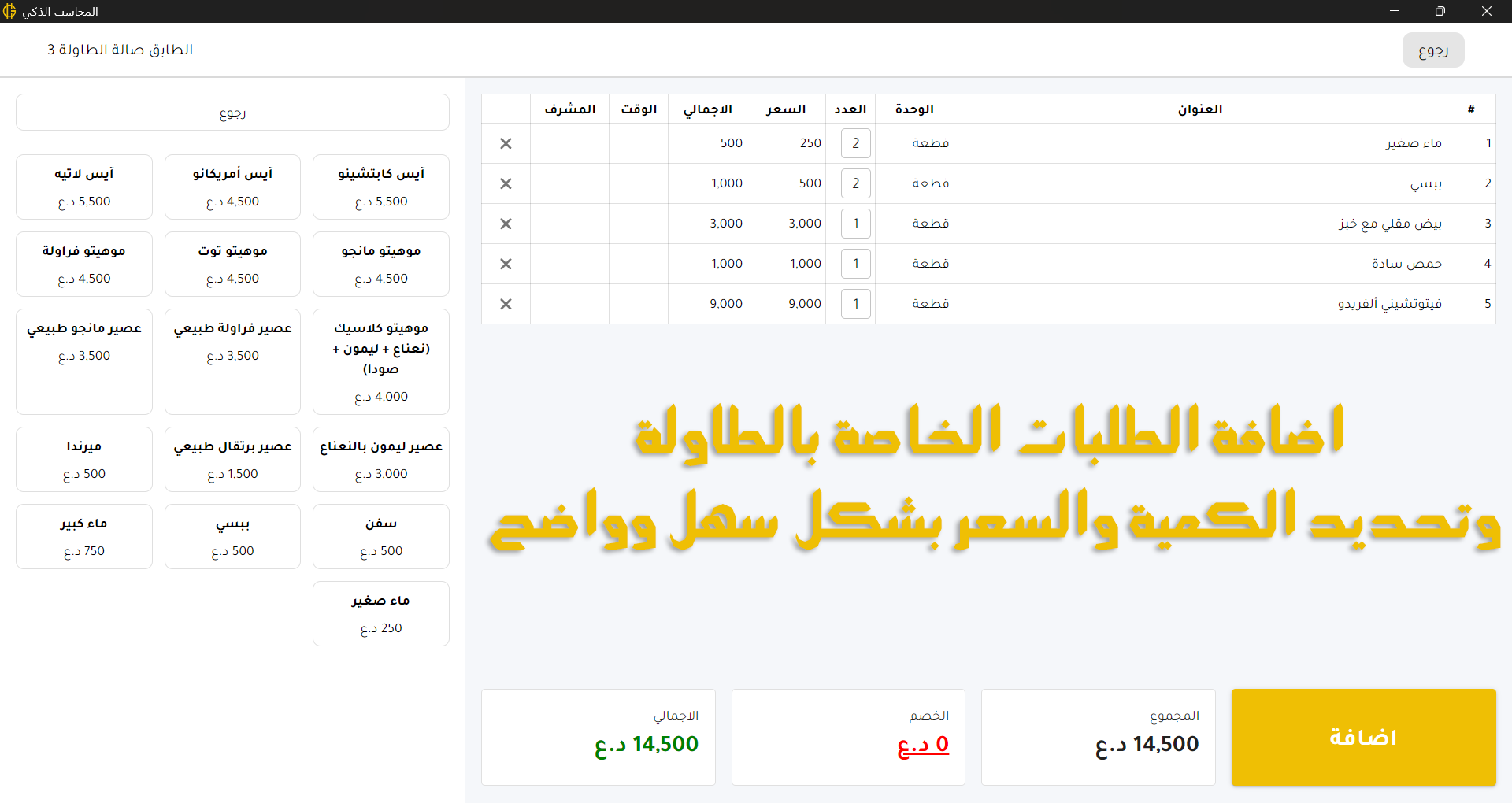Delete the بيبسي order row

506,183
